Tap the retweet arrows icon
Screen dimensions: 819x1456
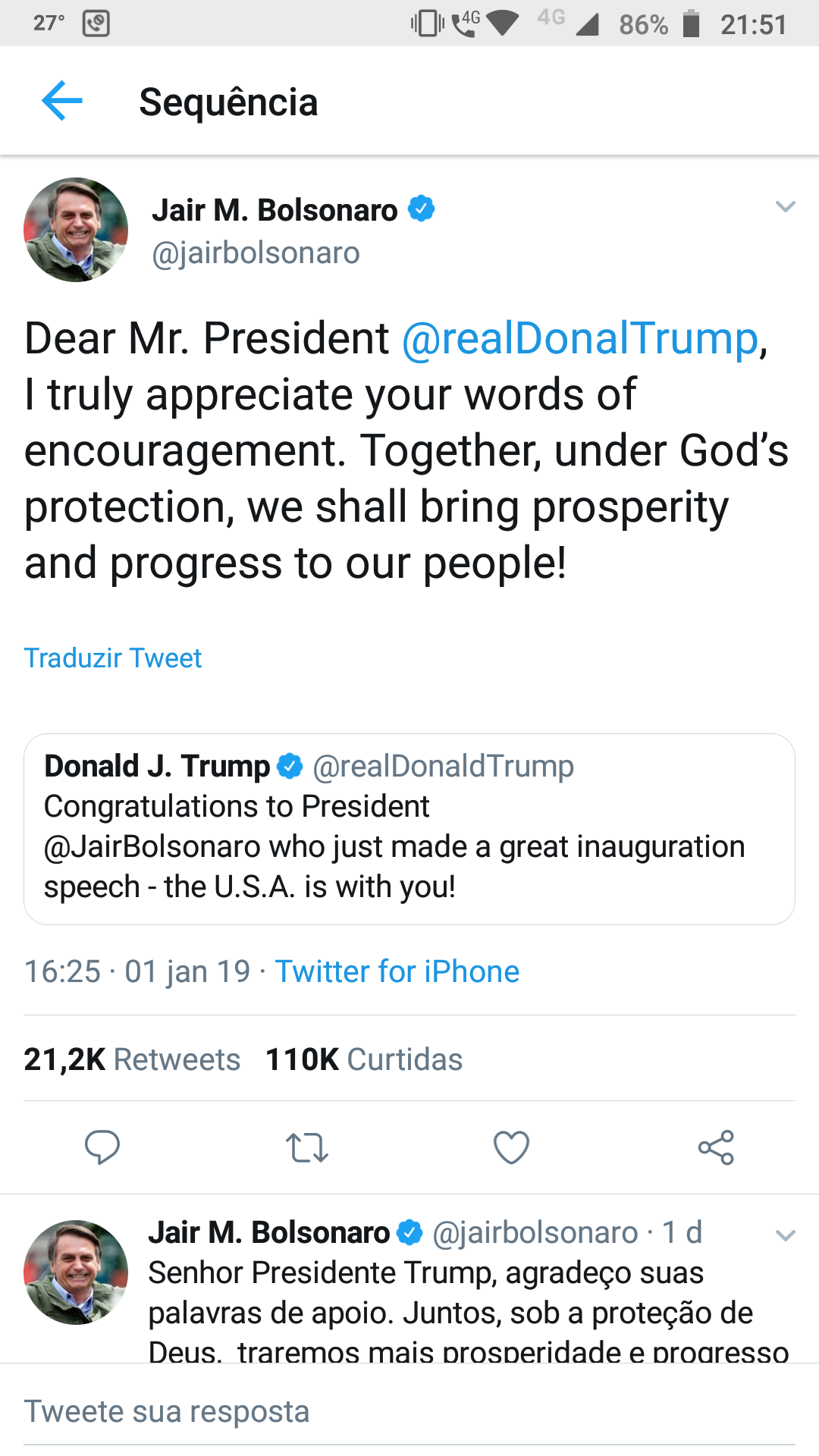[307, 1148]
